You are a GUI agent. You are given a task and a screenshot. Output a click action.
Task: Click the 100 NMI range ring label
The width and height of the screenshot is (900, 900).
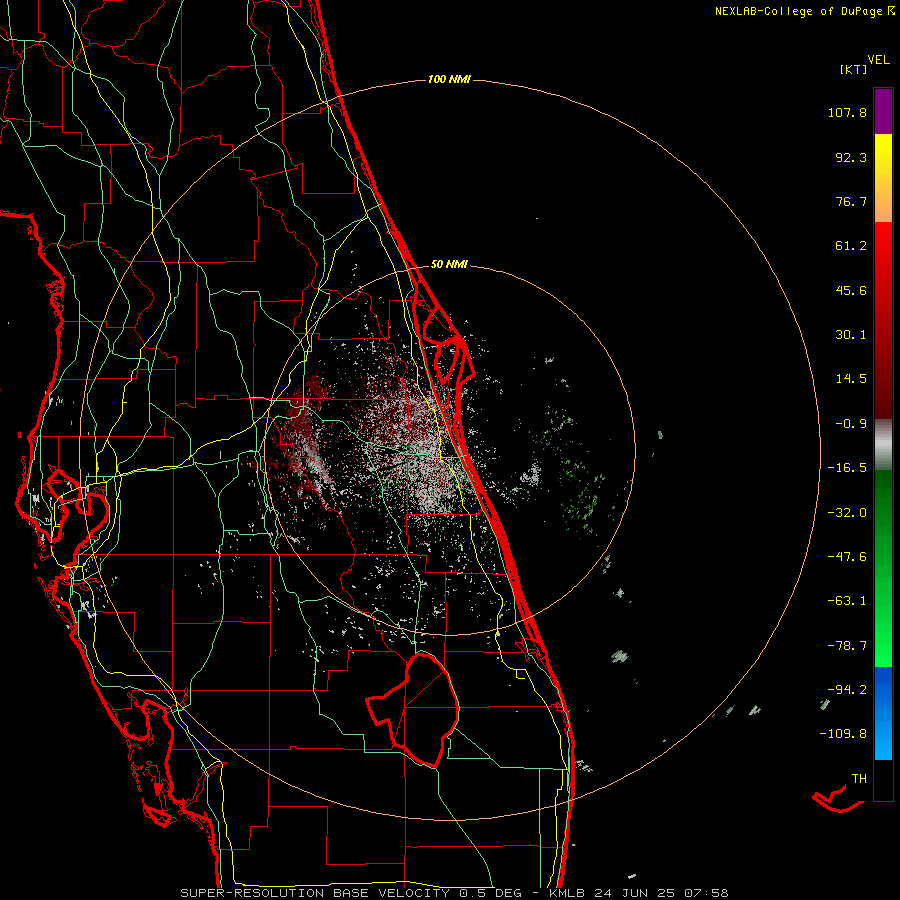coord(449,79)
